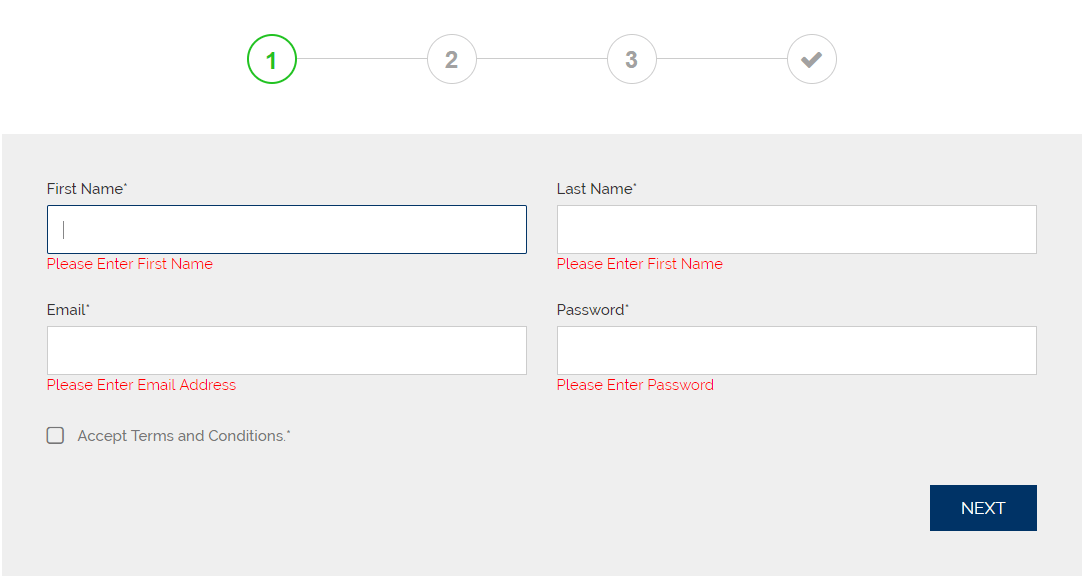Click the Last Name field label
The image size is (1084, 576).
pos(596,189)
